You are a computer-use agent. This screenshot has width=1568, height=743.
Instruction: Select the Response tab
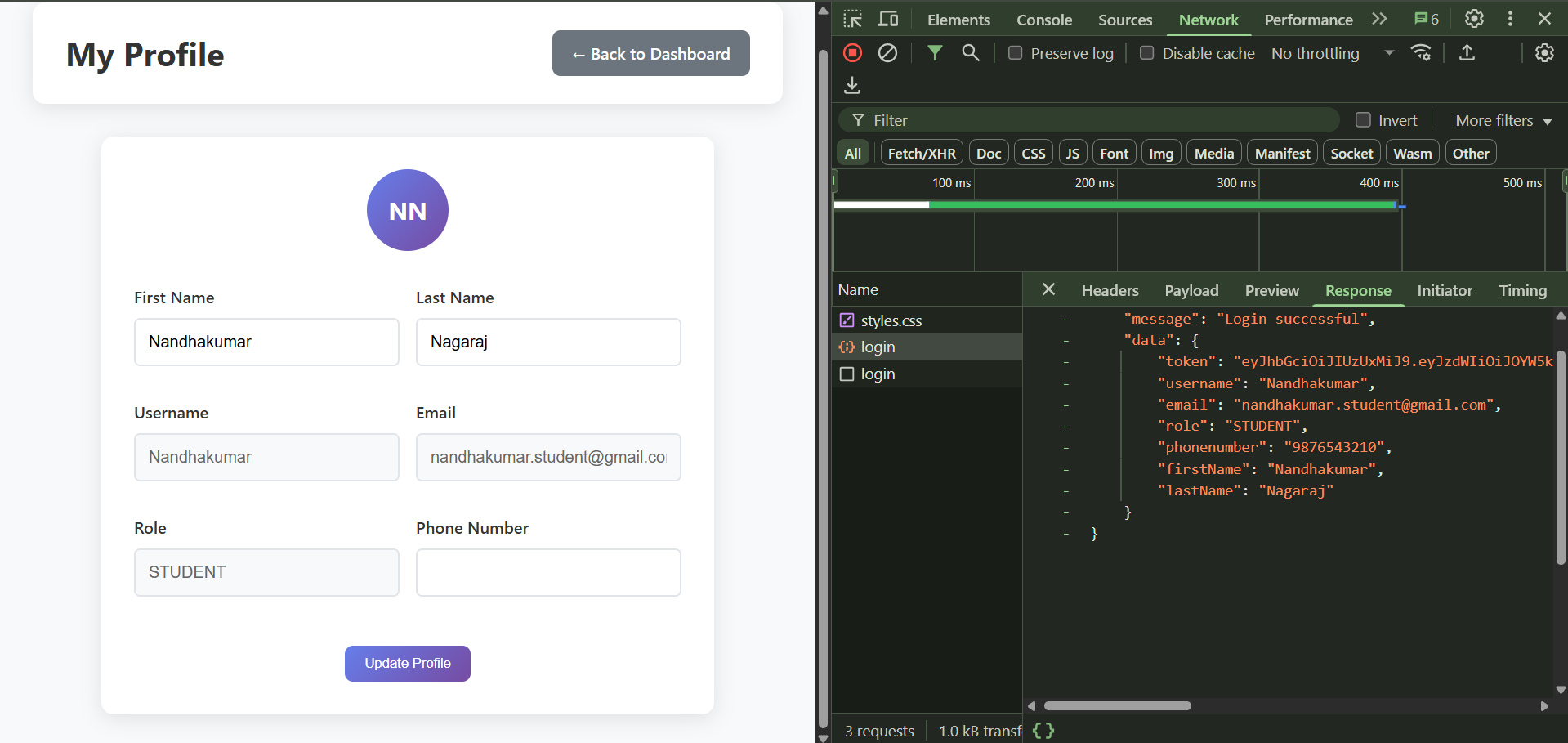pyautogui.click(x=1358, y=290)
